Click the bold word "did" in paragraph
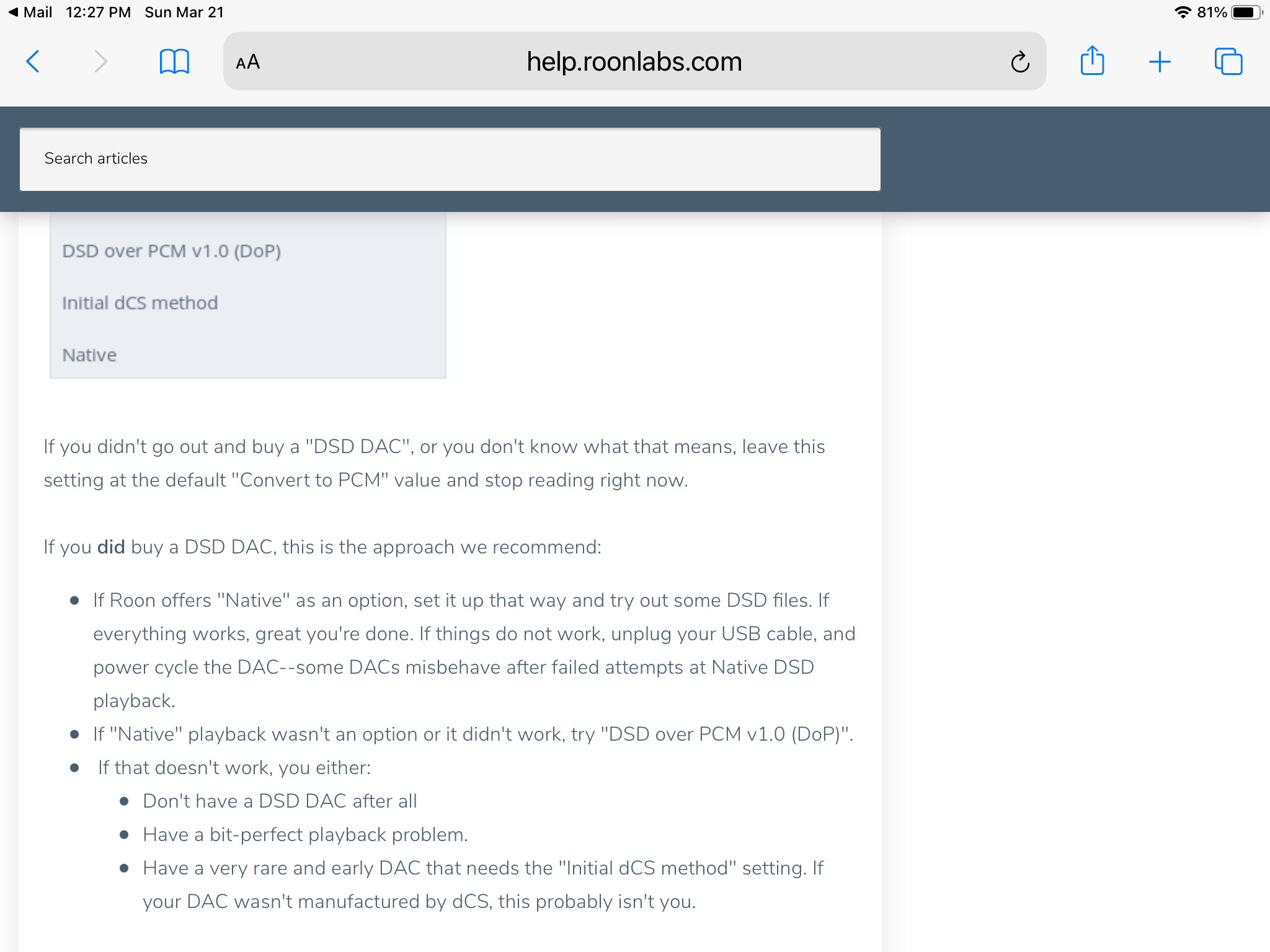Screen dimensions: 1270x952 [x=111, y=547]
